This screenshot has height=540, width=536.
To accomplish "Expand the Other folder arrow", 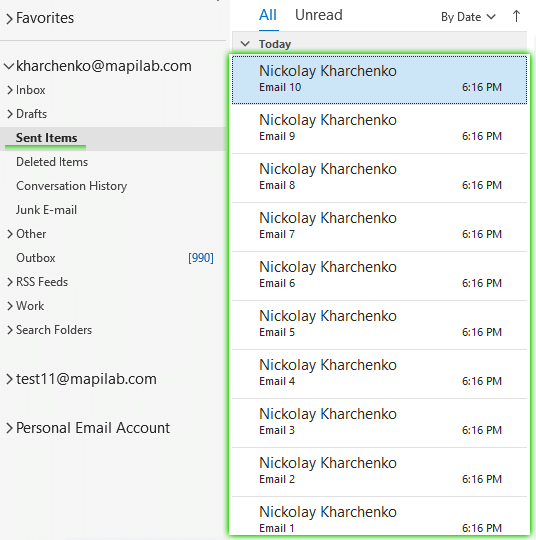I will 10,234.
